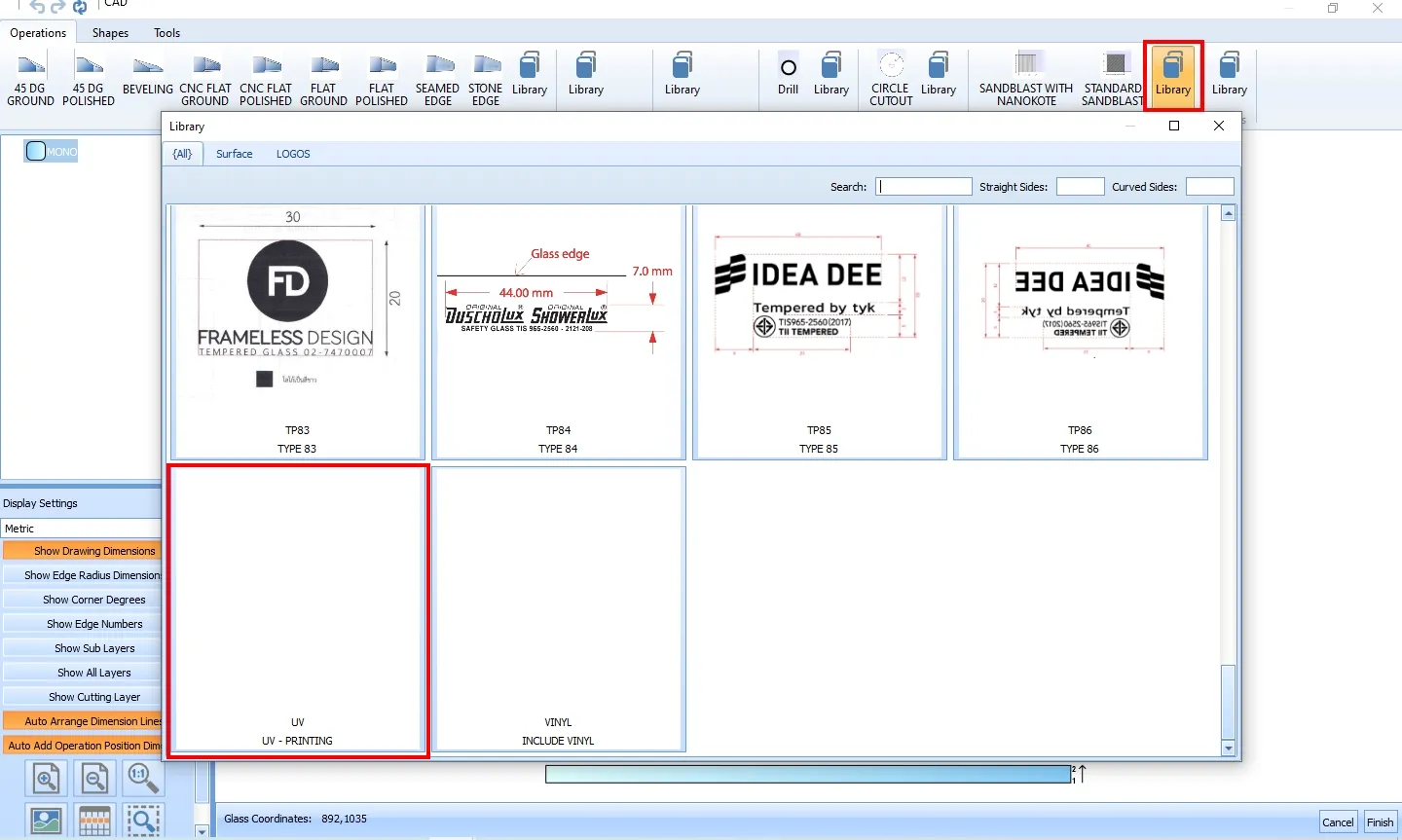The width and height of the screenshot is (1402, 840).
Task: Choose the CNC FLAT POLISHED operation
Action: pos(266,80)
